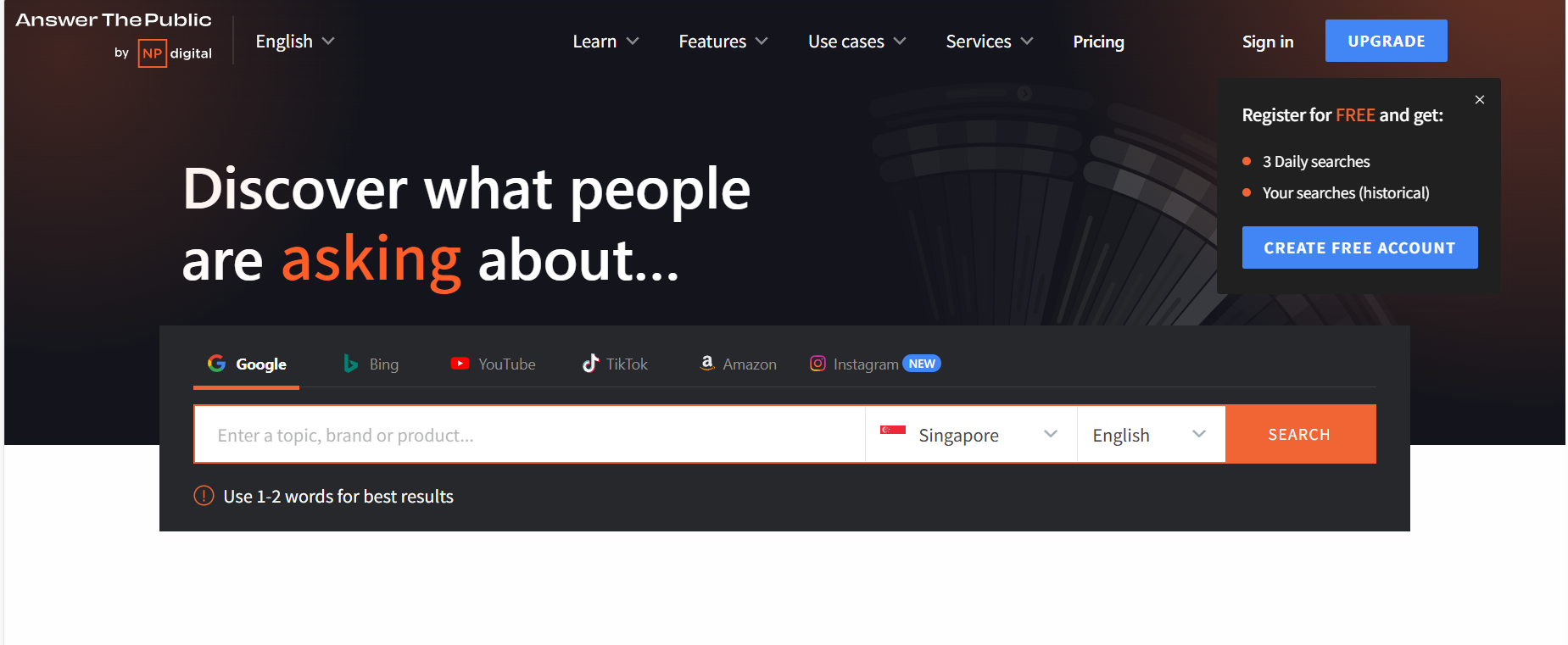Click the AnswerThePublic logo
The image size is (1568, 645).
tap(114, 20)
